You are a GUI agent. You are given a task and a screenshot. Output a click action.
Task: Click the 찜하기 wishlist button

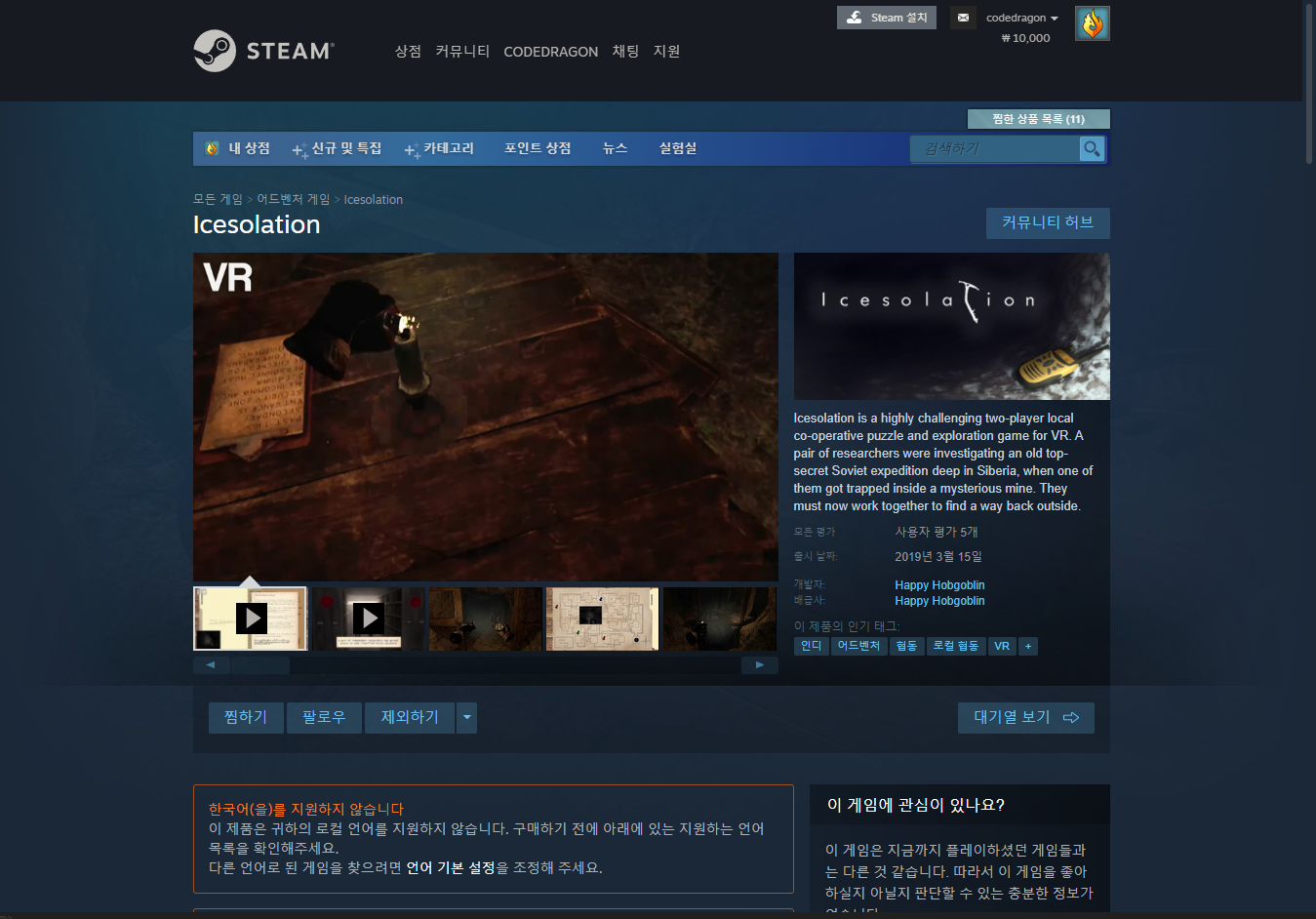pyautogui.click(x=246, y=718)
